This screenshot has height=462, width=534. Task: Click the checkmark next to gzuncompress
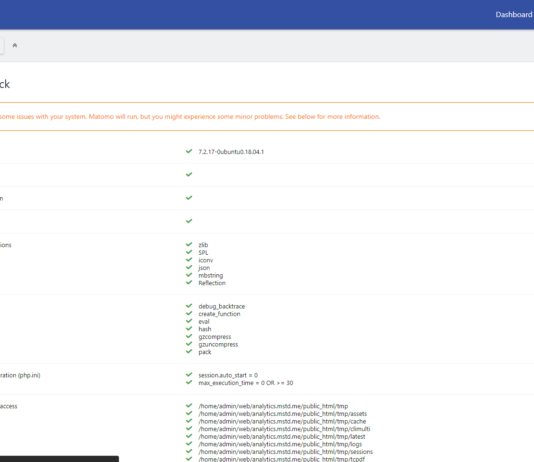pos(189,344)
